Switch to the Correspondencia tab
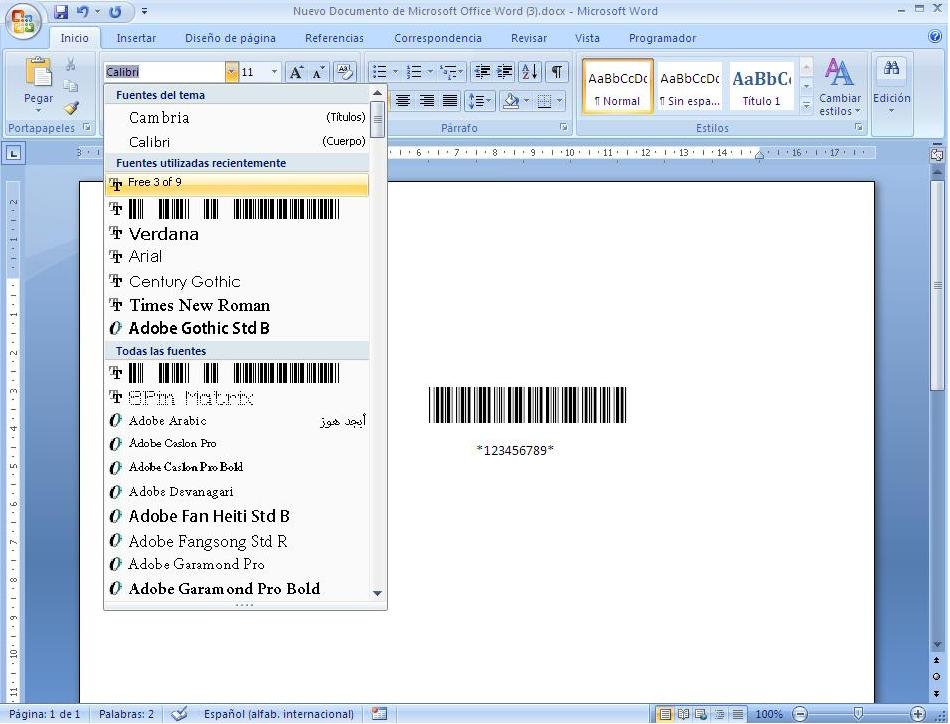This screenshot has height=724, width=950. tap(438, 38)
